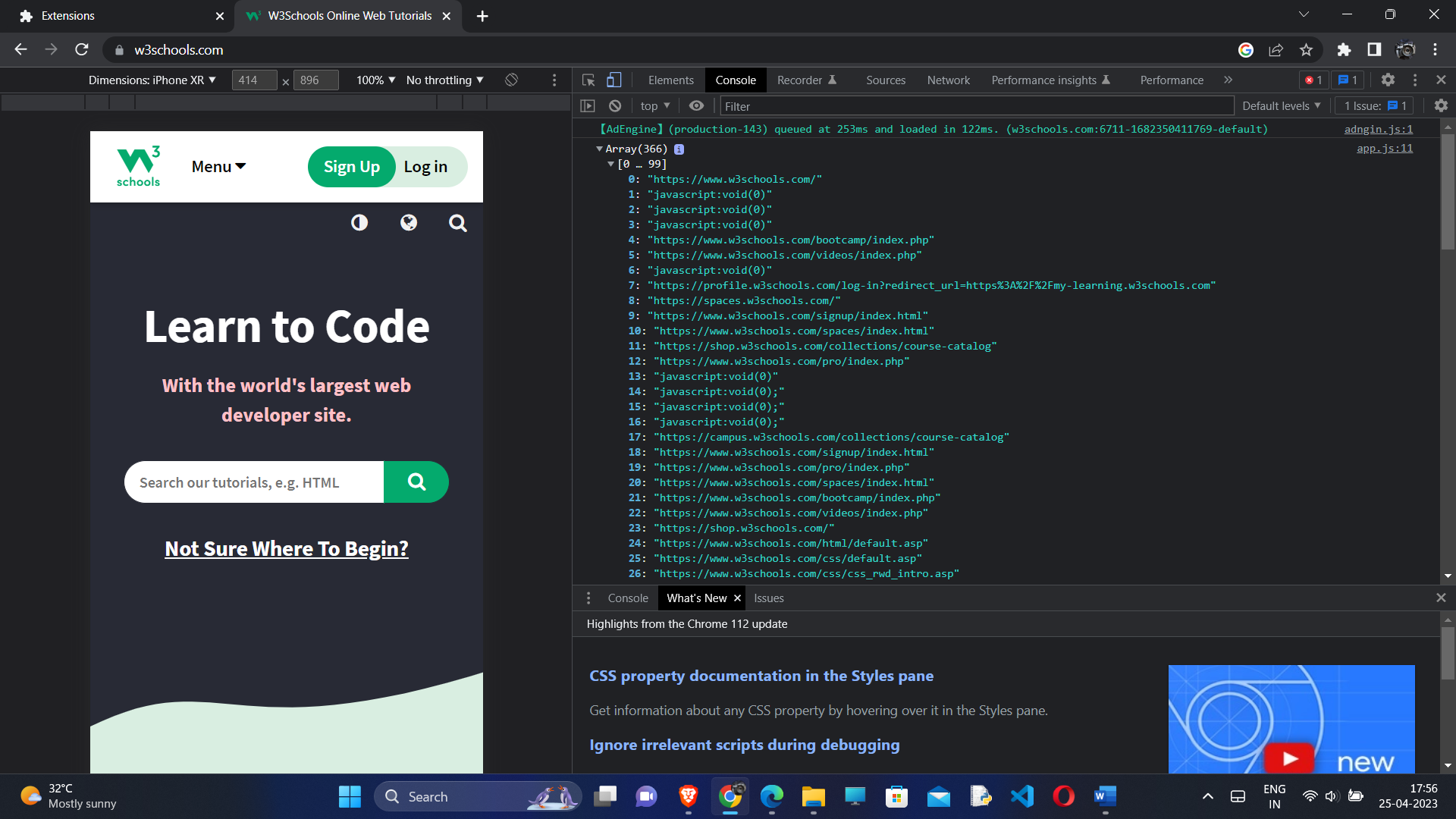Click the globe translate icon on the page

409,222
